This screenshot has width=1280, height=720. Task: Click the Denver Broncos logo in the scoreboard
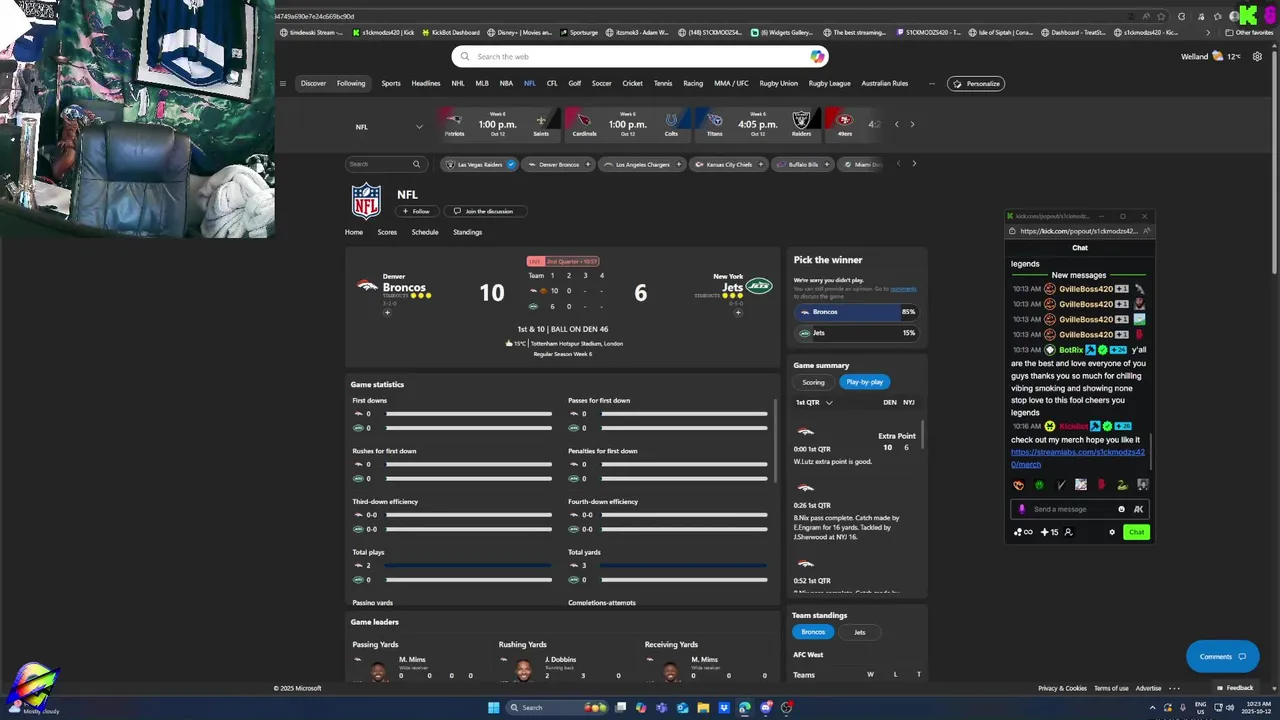[x=367, y=286]
